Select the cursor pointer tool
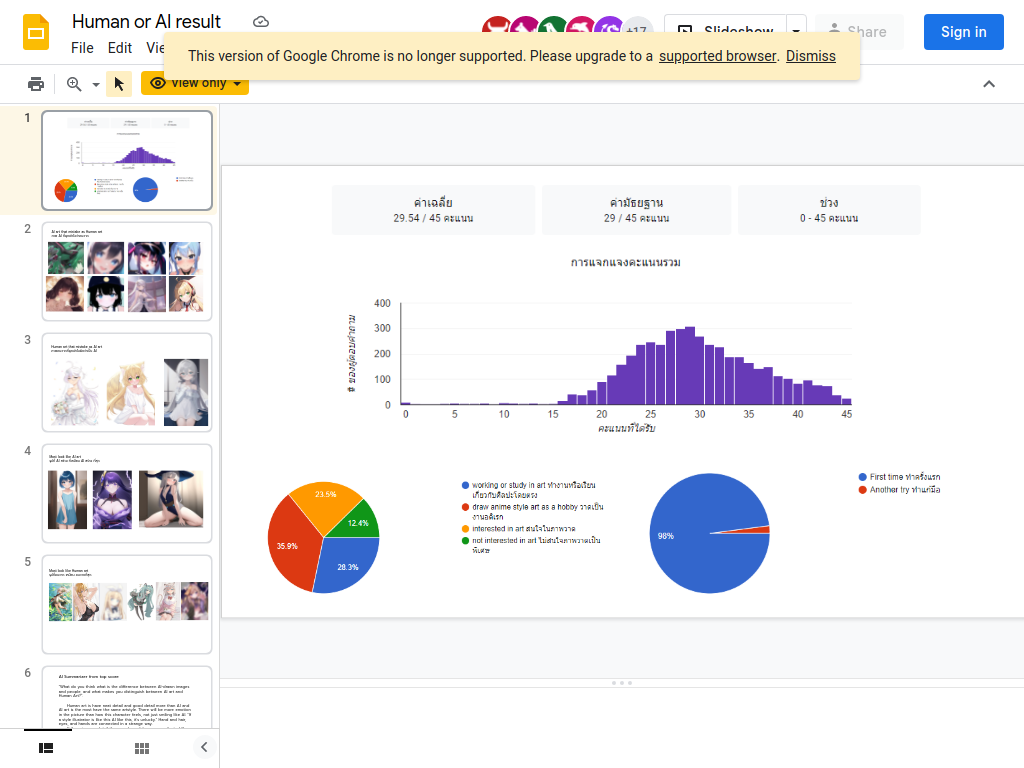Viewport: 1024px width, 768px height. [119, 84]
